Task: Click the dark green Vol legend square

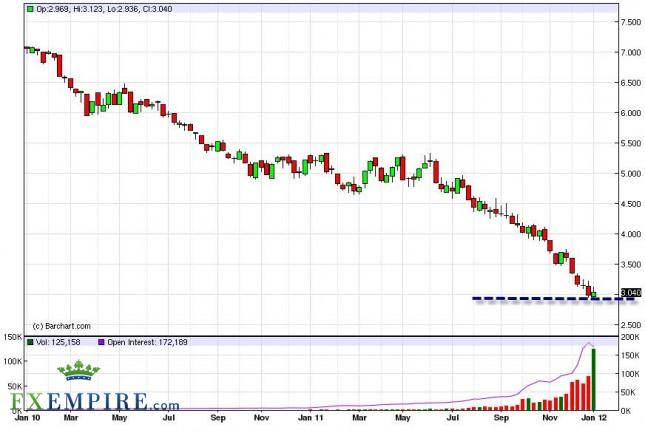Action: 30,342
